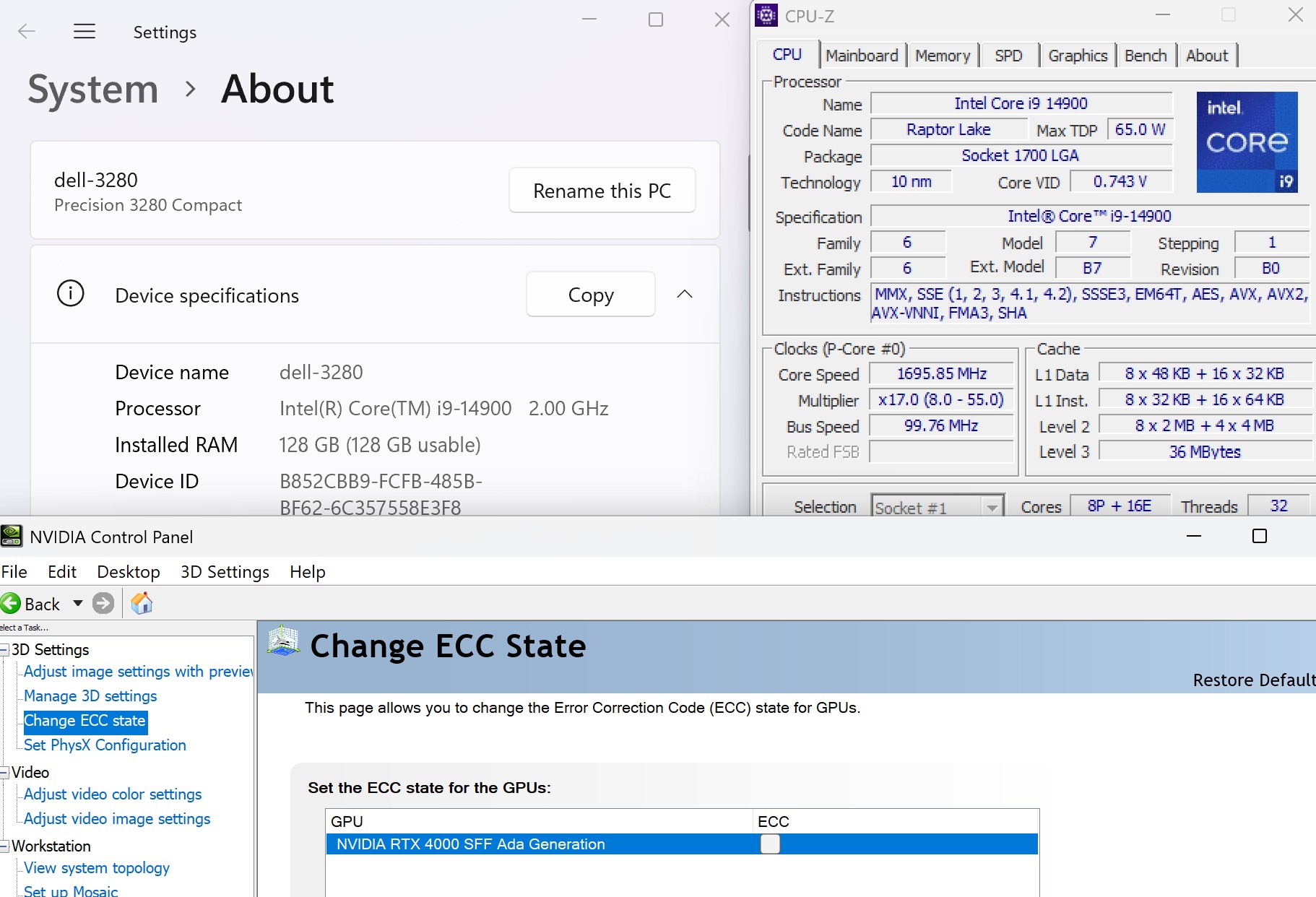Switch to the Bench tab
The image size is (1316, 897).
coord(1146,56)
